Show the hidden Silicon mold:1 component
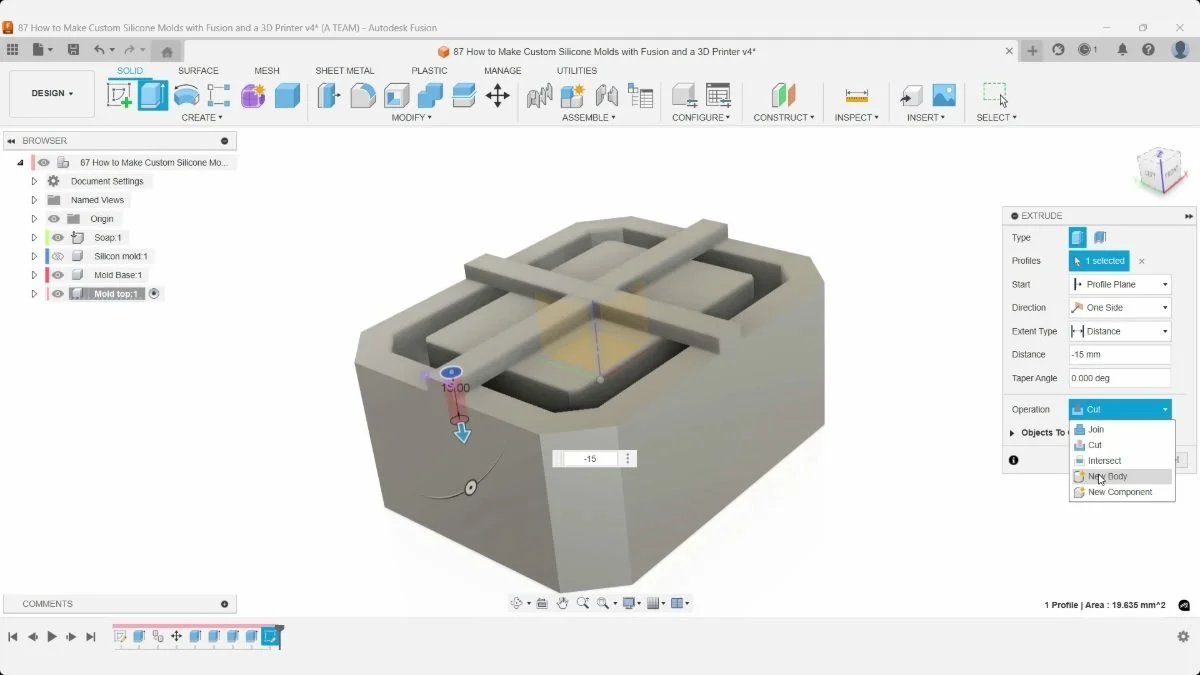Screen dimensions: 1200x675 [x=58, y=256]
